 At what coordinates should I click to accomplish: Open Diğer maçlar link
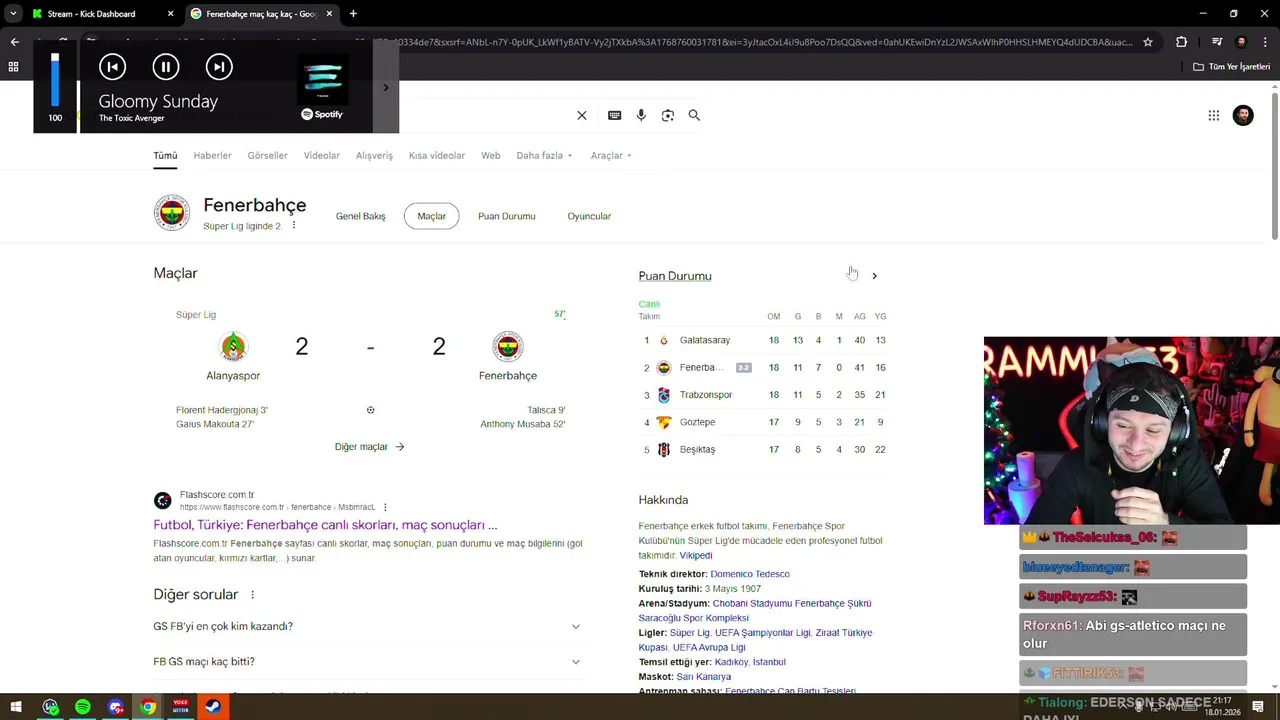tap(369, 447)
